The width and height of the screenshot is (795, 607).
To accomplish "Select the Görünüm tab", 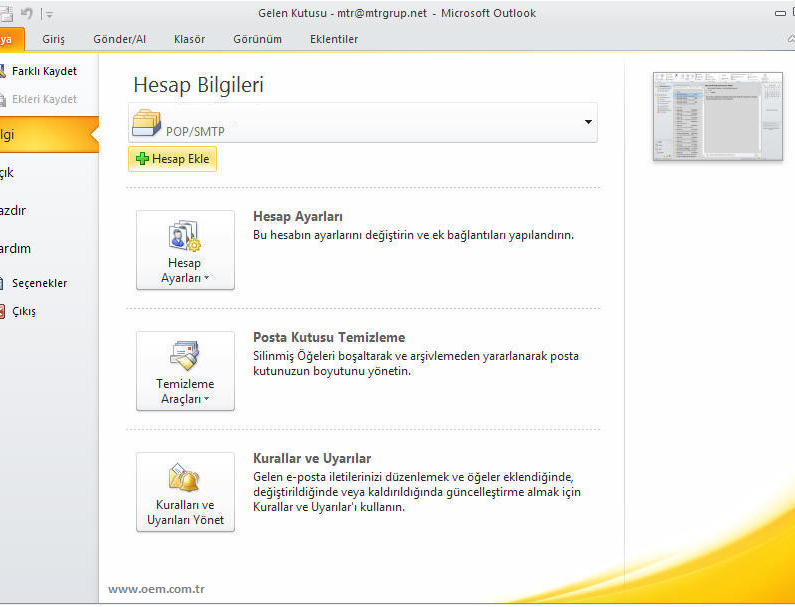I will pos(257,39).
